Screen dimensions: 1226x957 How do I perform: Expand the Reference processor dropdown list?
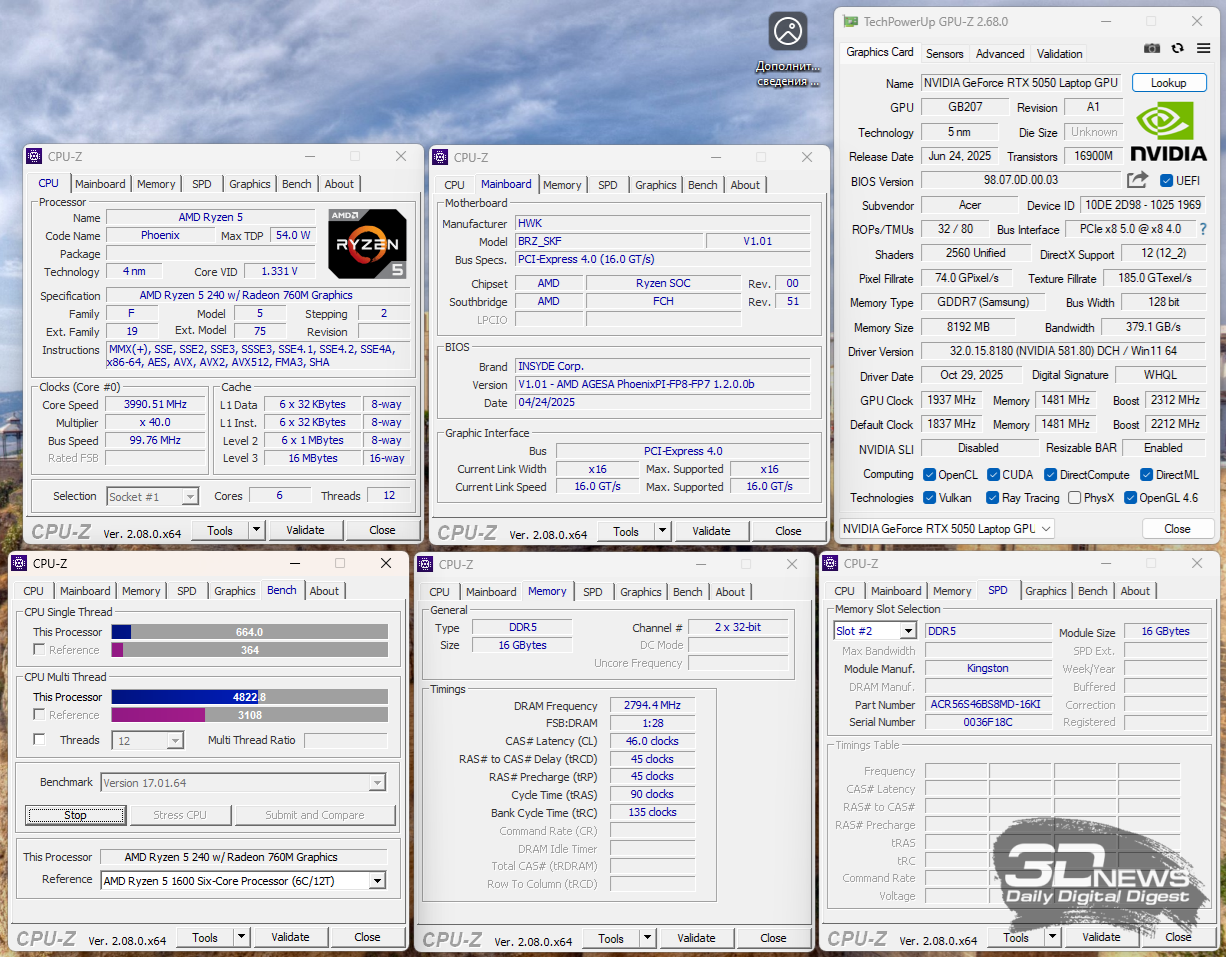pyautogui.click(x=377, y=880)
